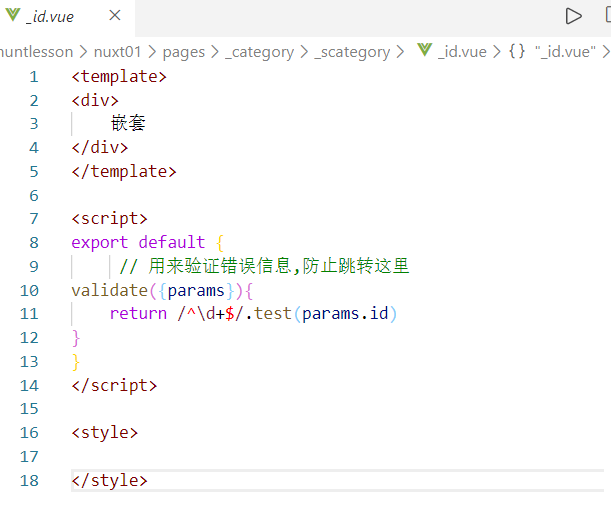The width and height of the screenshot is (611, 506).
Task: Click the export keyword on line 8
Action: click(x=99, y=242)
